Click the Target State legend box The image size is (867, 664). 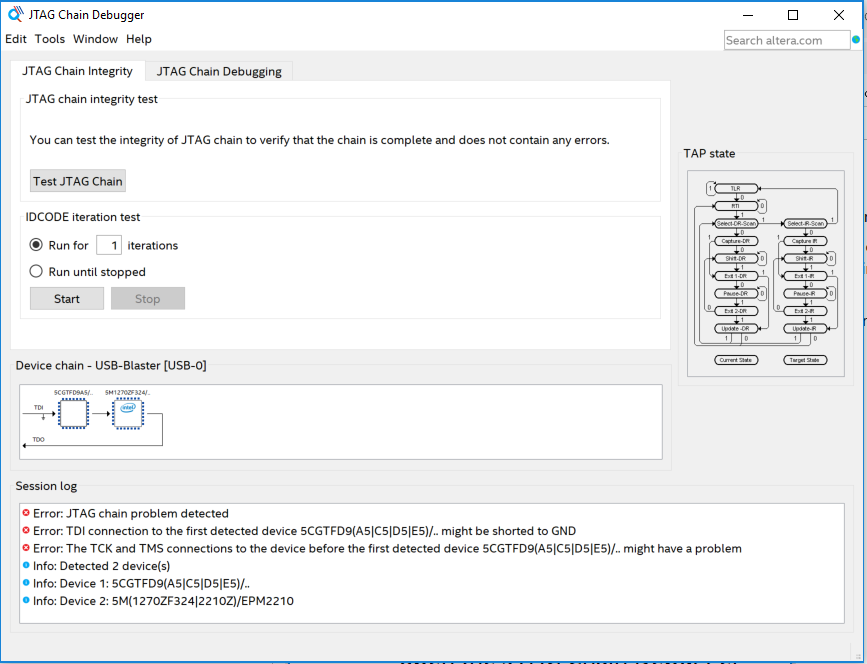pyautogui.click(x=805, y=360)
